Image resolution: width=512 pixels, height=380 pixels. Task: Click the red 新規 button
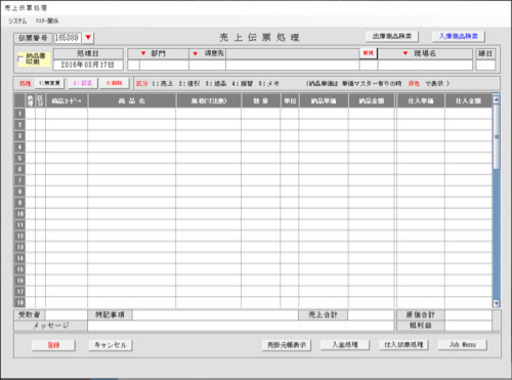[x=368, y=53]
